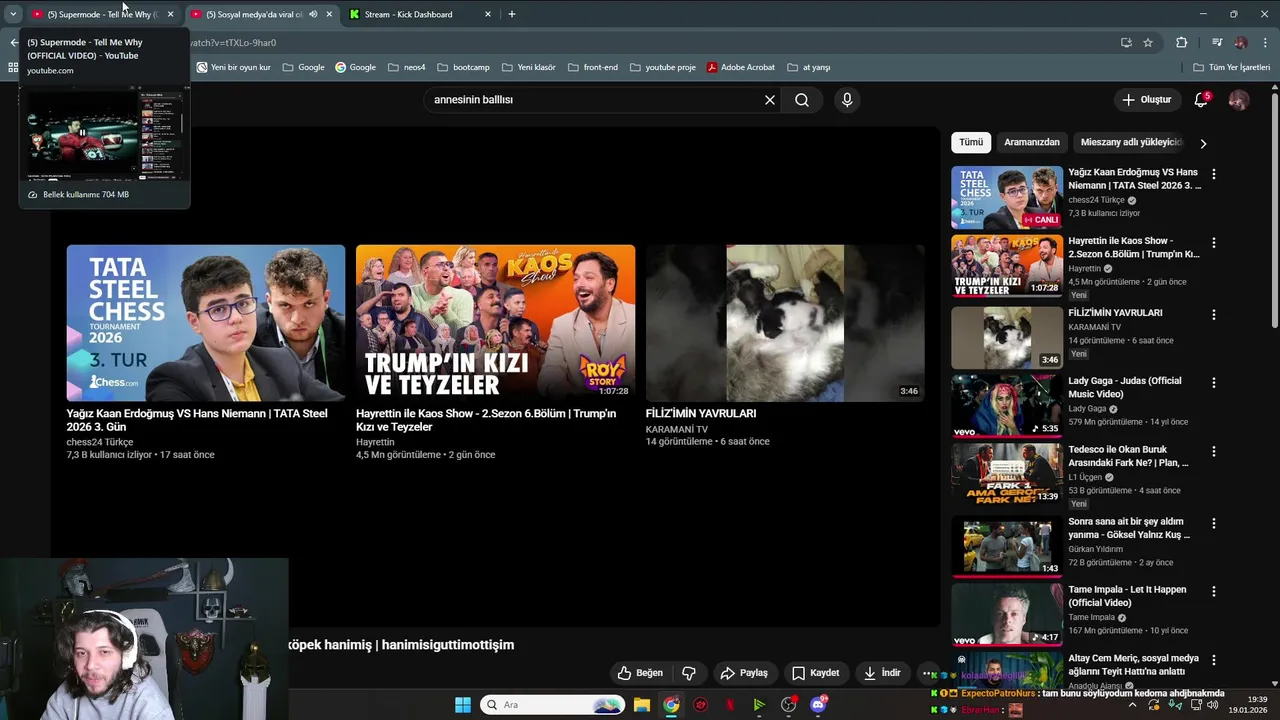Viewport: 1280px width, 720px height.
Task: Open Chrome from the taskbar
Action: [x=671, y=705]
